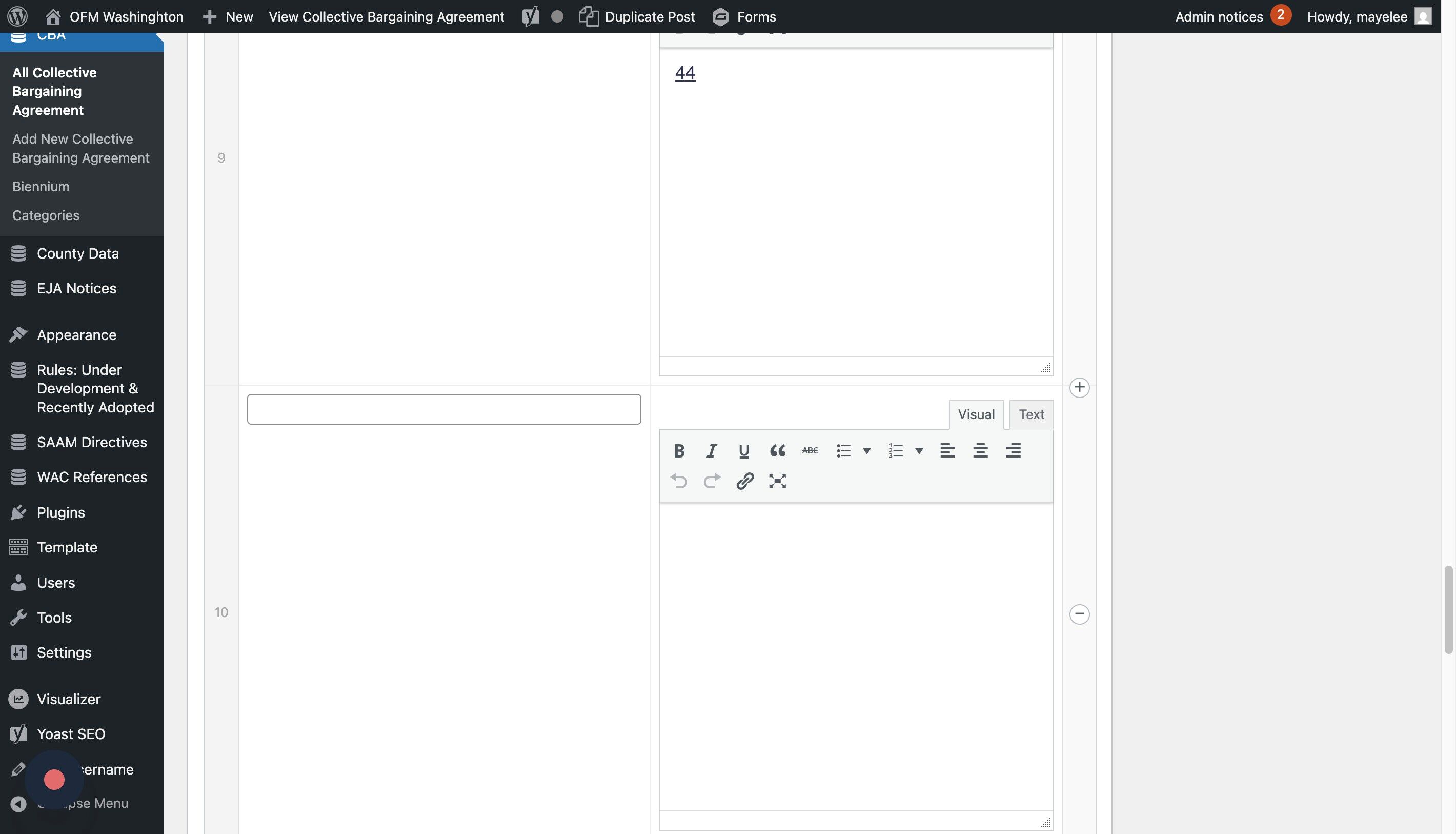Open bulleted list style dropdown arrow
Image resolution: width=1456 pixels, height=834 pixels.
pyautogui.click(x=867, y=451)
